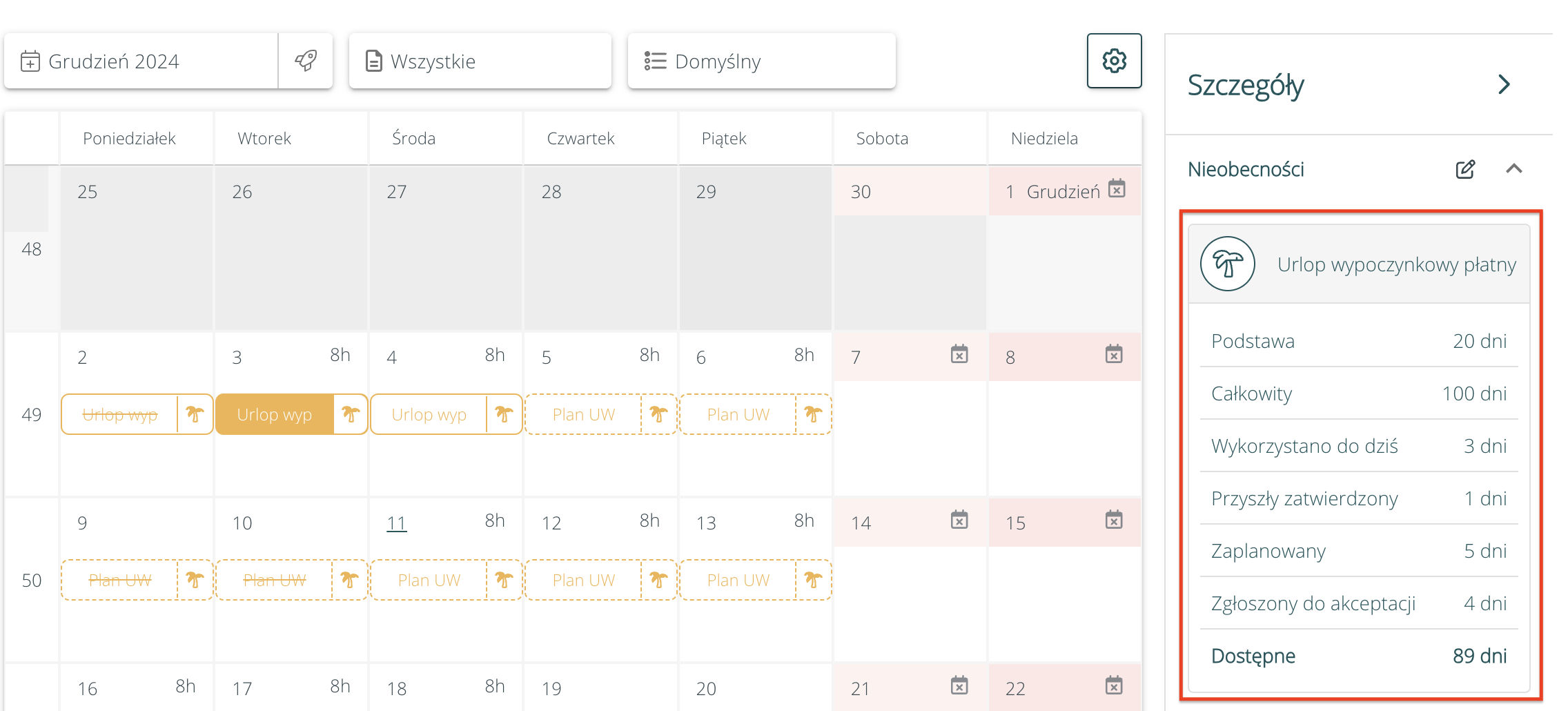Click the calendar-x icon on December 15
The height and width of the screenshot is (711, 1568).
[x=1114, y=520]
